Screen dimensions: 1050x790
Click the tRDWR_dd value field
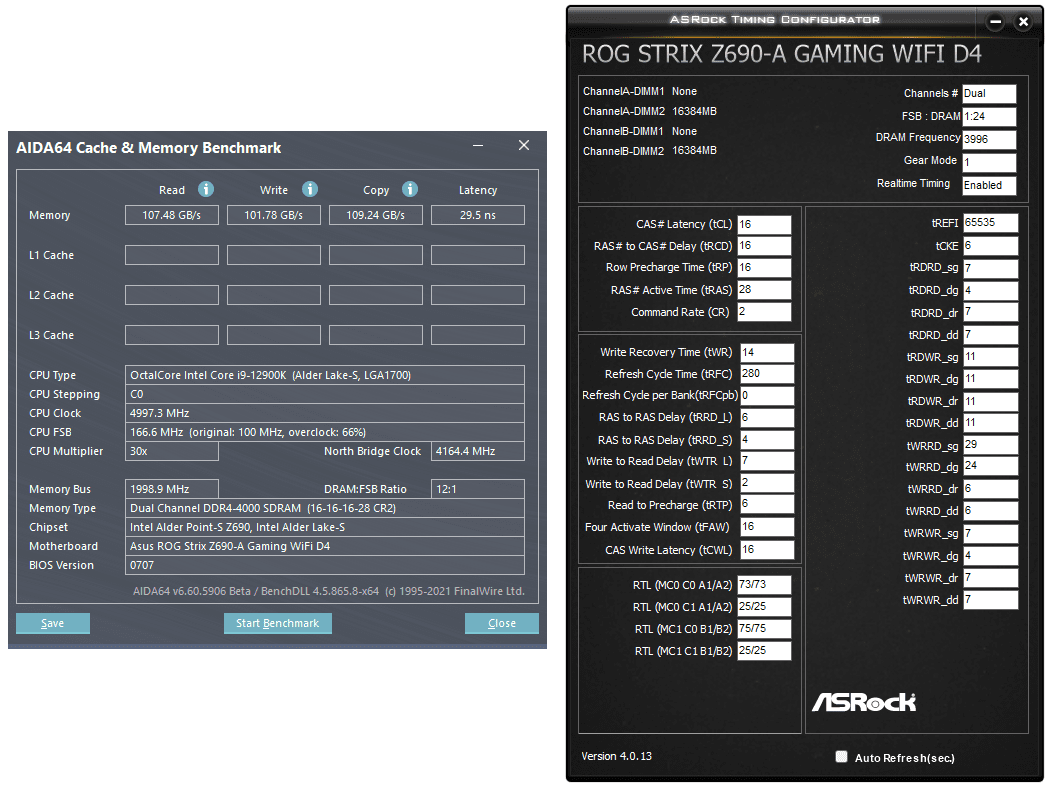[990, 423]
